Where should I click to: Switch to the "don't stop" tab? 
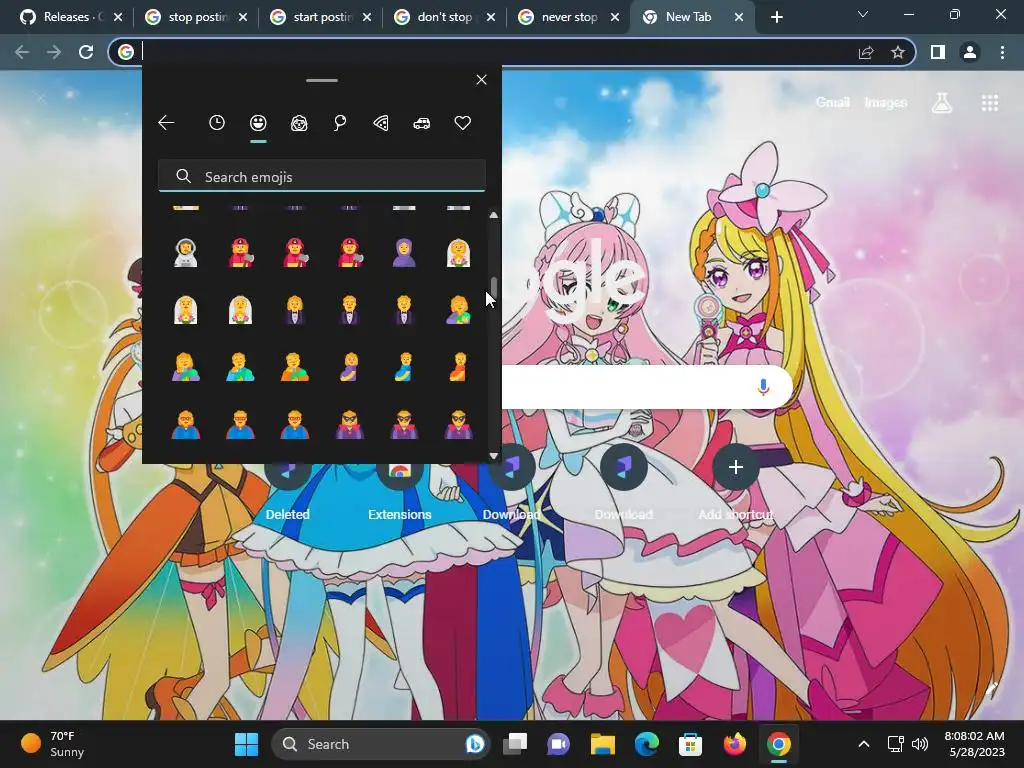coord(446,17)
